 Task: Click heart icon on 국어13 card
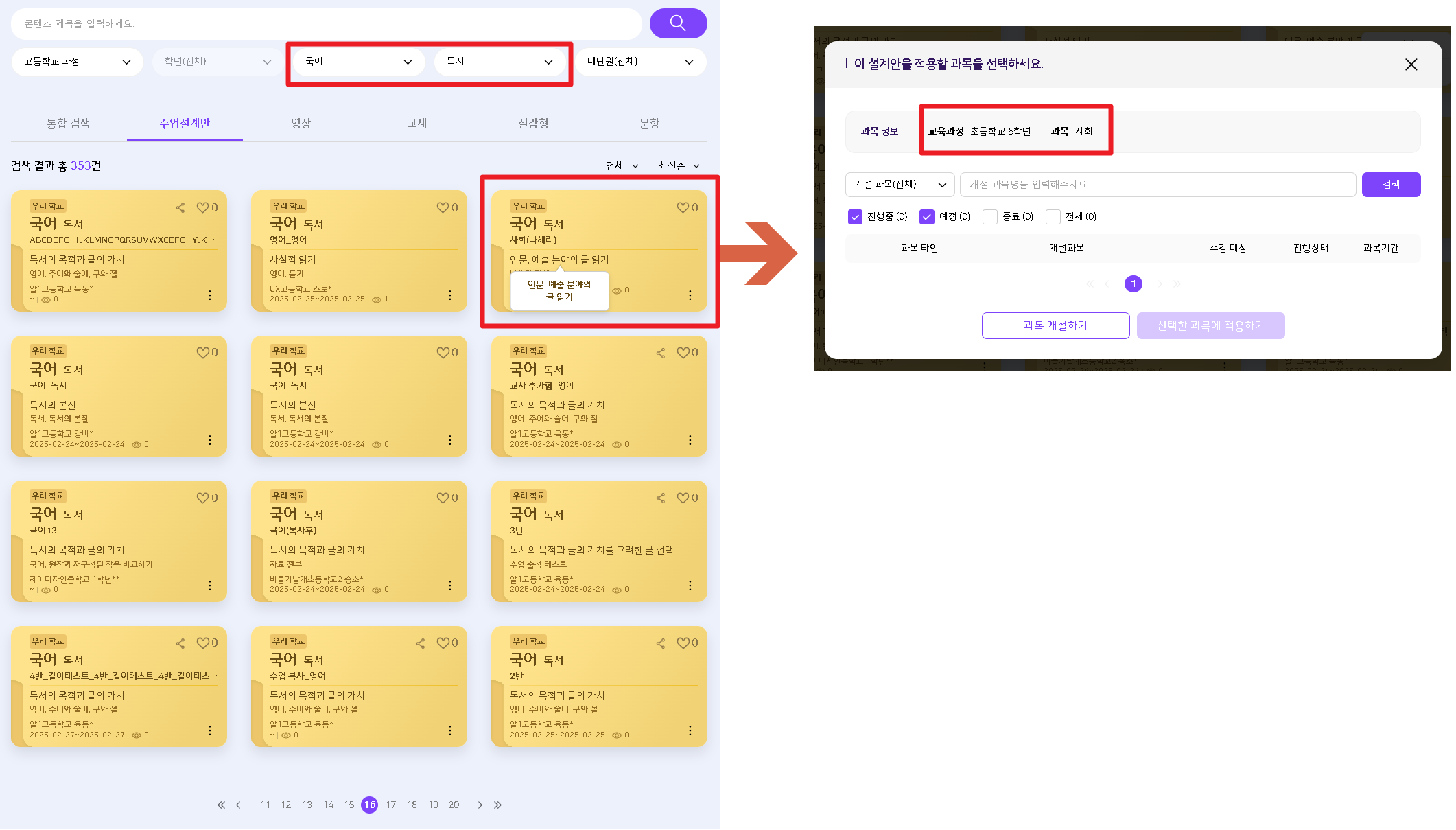(202, 498)
